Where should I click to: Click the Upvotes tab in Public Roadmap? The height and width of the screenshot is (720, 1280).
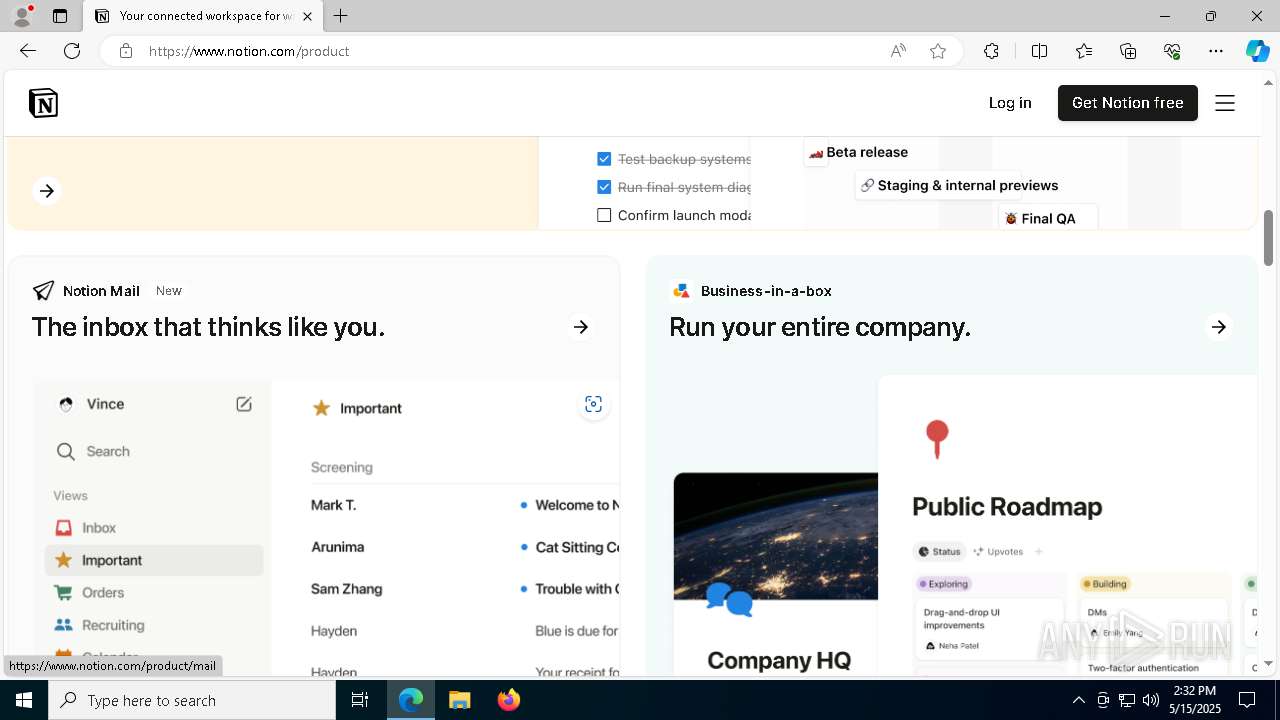997,551
